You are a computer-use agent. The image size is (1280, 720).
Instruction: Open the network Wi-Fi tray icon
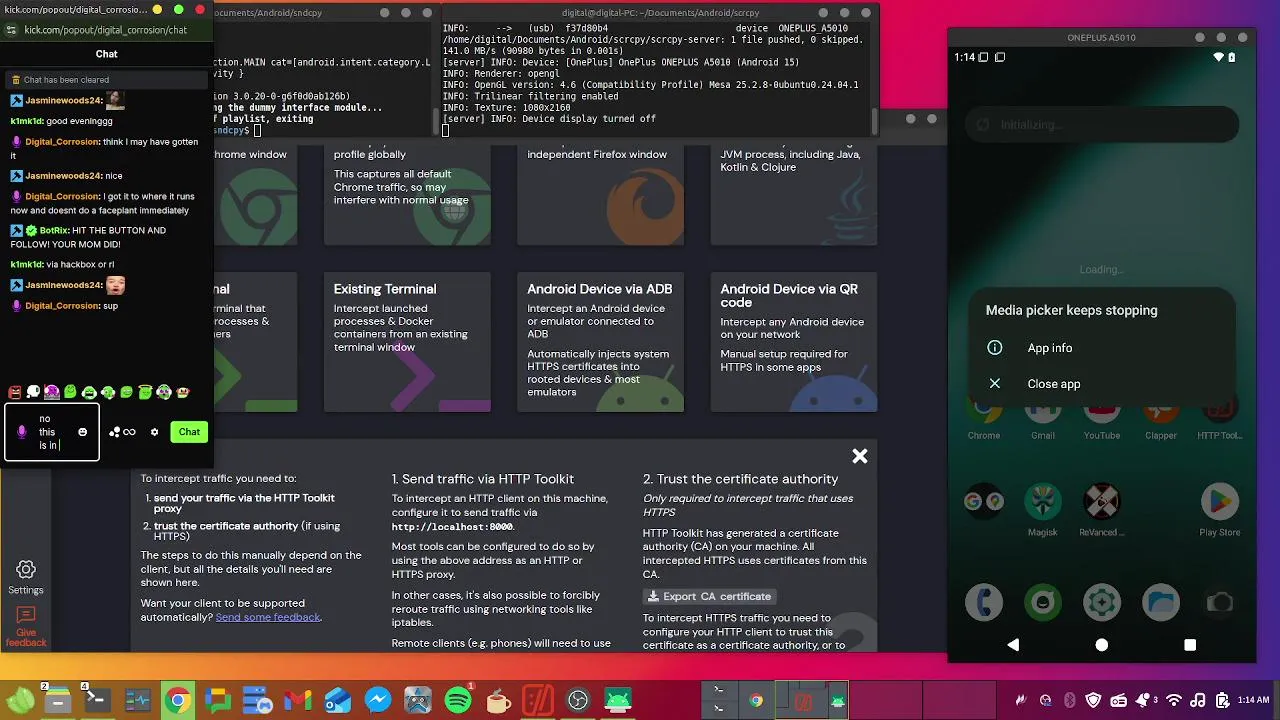(x=1174, y=701)
